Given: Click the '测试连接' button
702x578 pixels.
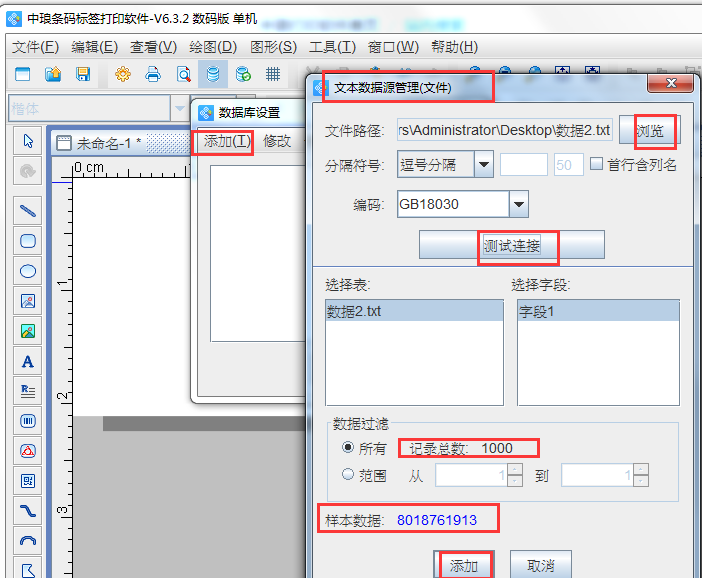Looking at the screenshot, I should pyautogui.click(x=512, y=245).
